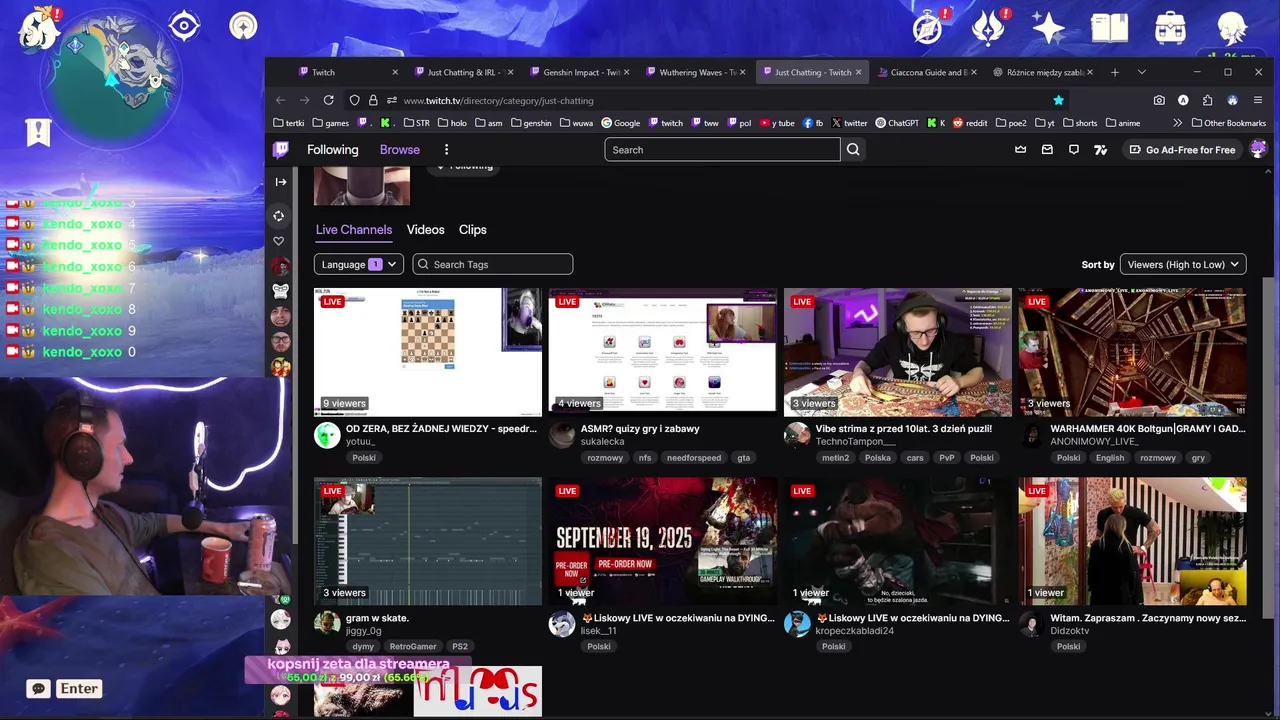
Task: Close the Just Chatting & IRL tab
Action: pos(510,72)
